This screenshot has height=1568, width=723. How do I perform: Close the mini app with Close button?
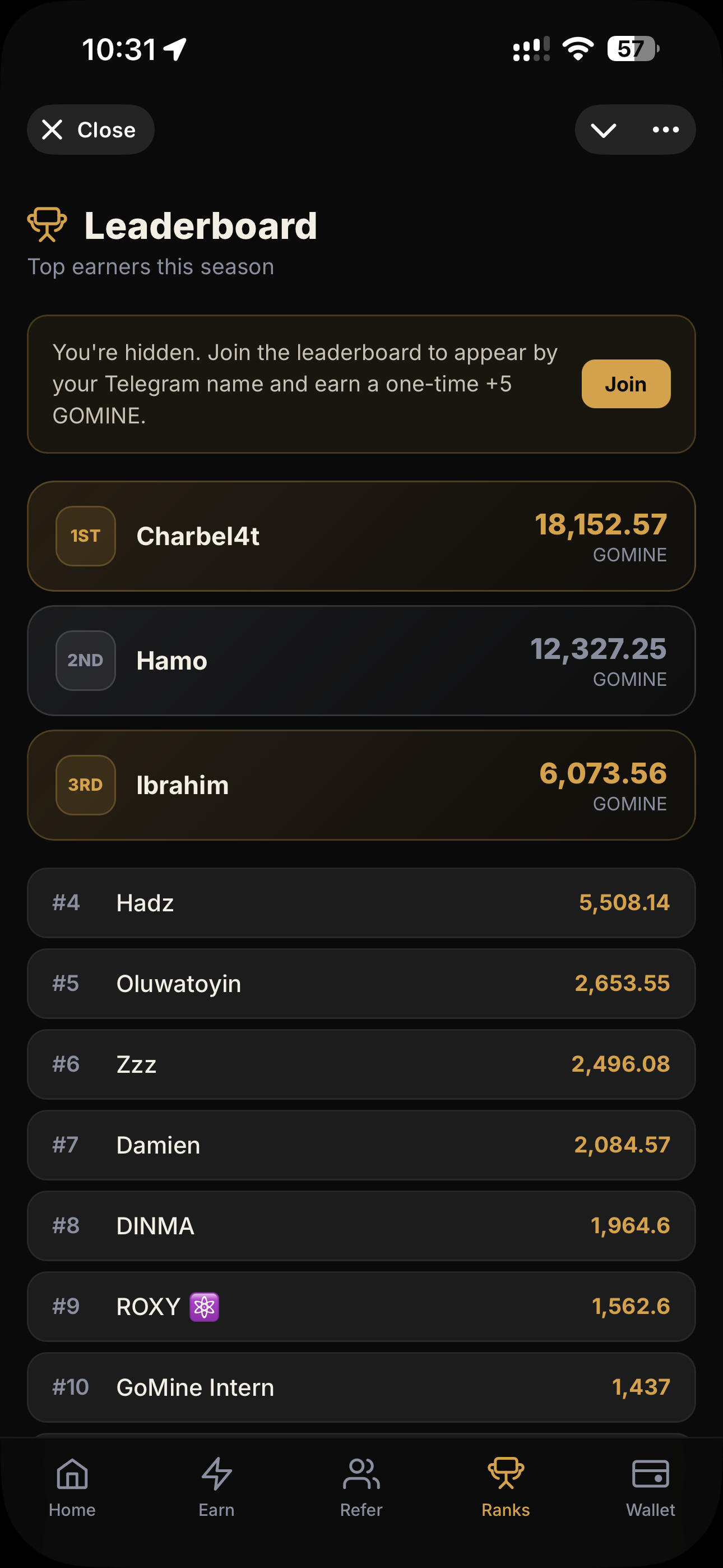point(91,130)
